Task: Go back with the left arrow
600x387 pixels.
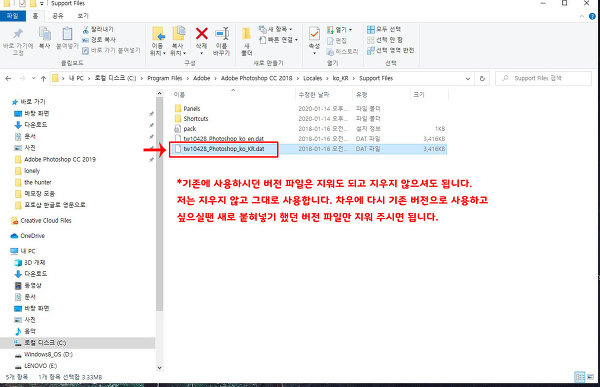Action: pyautogui.click(x=8, y=78)
